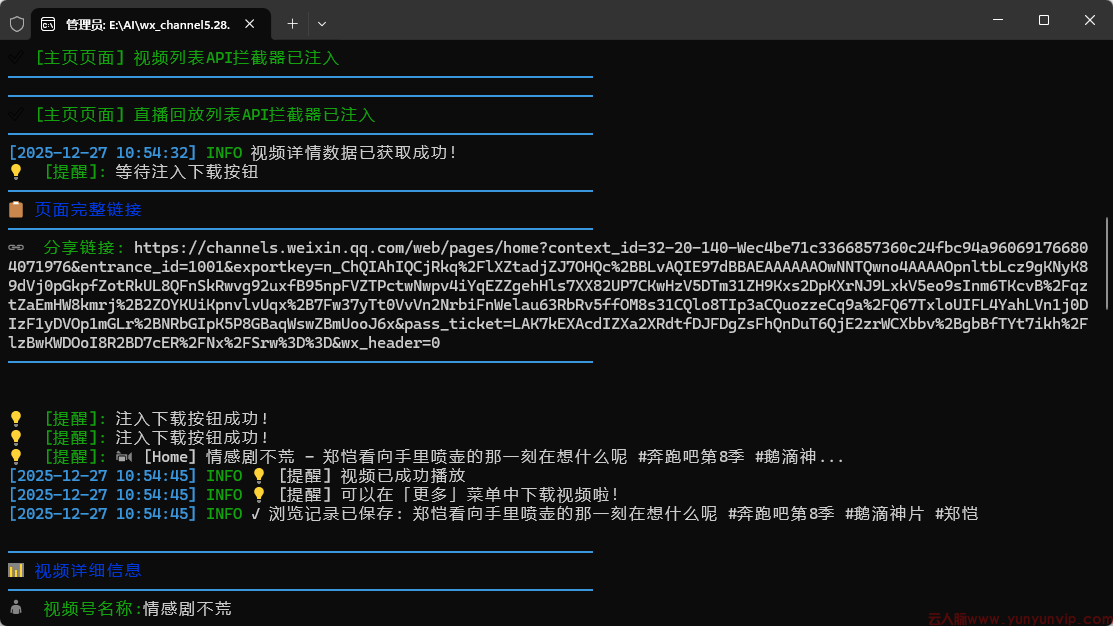Click the command prompt icon on the tab
This screenshot has width=1113, height=626.
tap(47, 23)
